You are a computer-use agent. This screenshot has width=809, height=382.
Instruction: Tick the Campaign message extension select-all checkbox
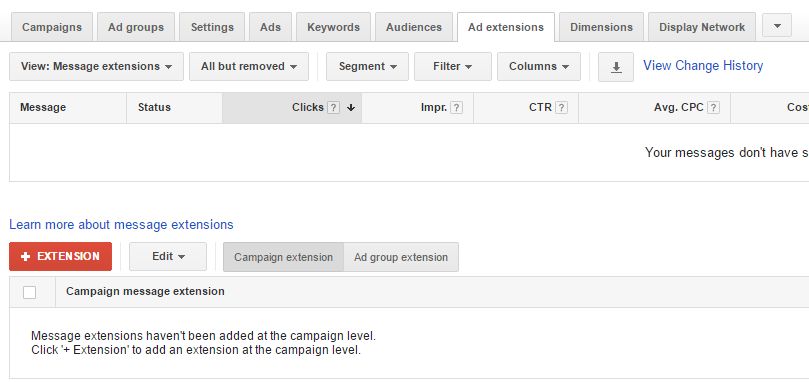point(29,292)
